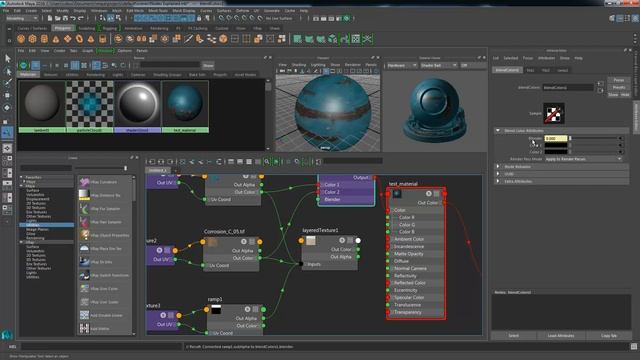Select the test_material swatch in material browser
Screen dimensions: 640x360
coord(185,107)
